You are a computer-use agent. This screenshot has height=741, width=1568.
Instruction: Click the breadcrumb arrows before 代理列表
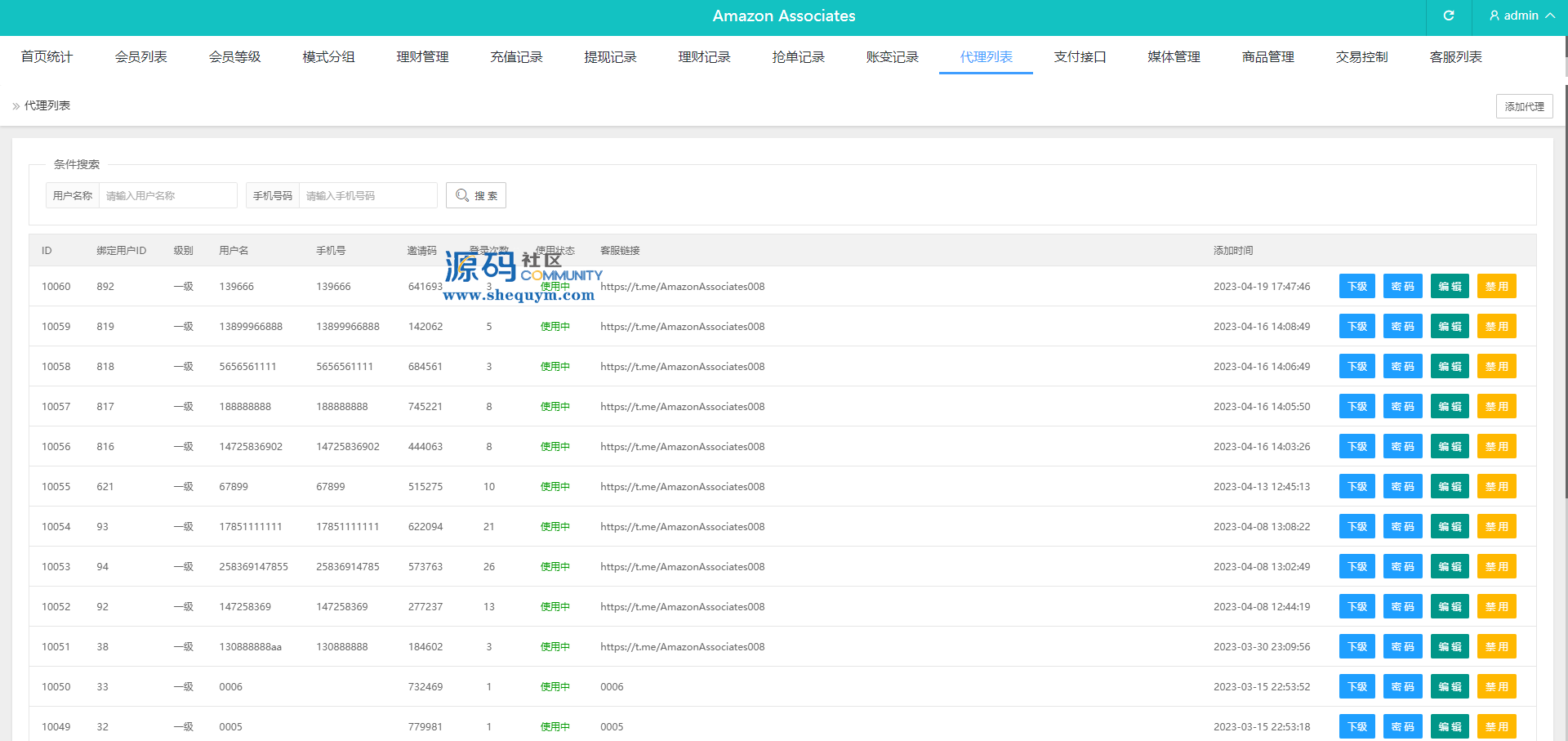[x=16, y=106]
